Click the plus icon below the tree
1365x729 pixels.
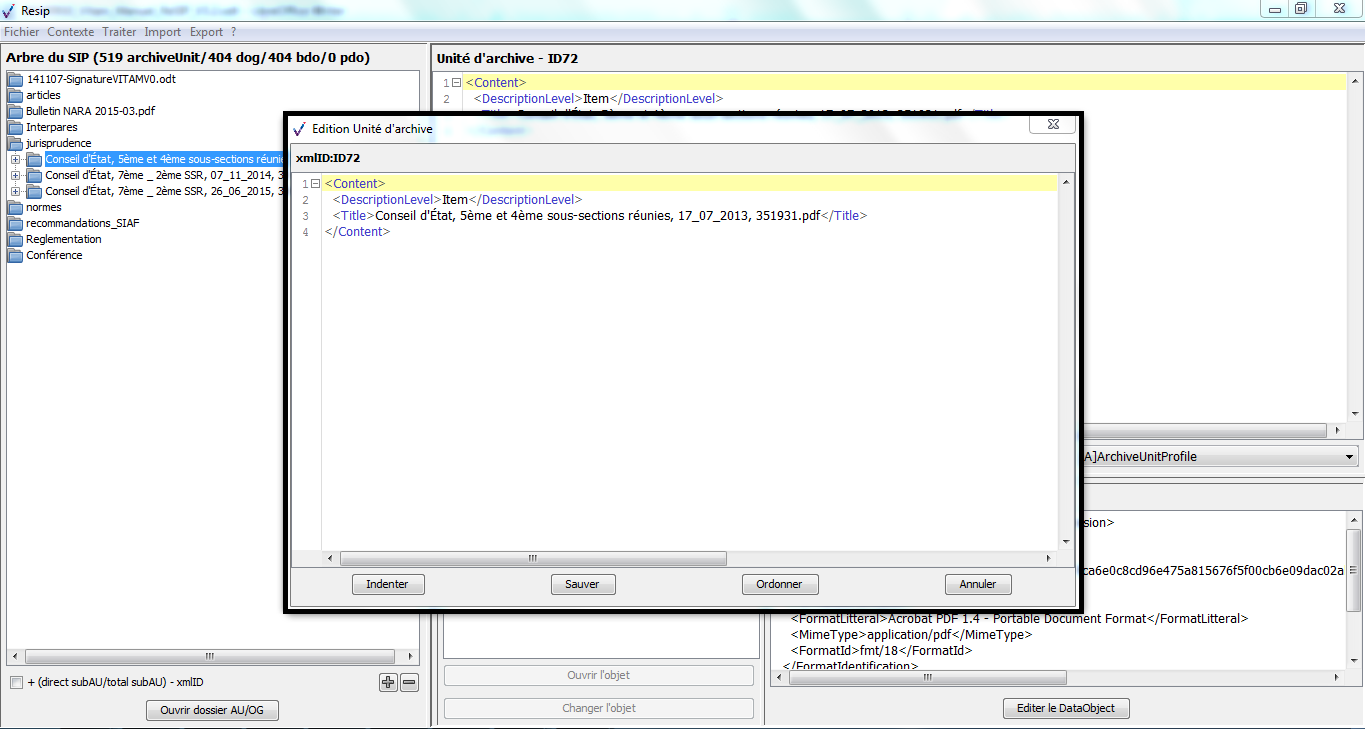[388, 683]
